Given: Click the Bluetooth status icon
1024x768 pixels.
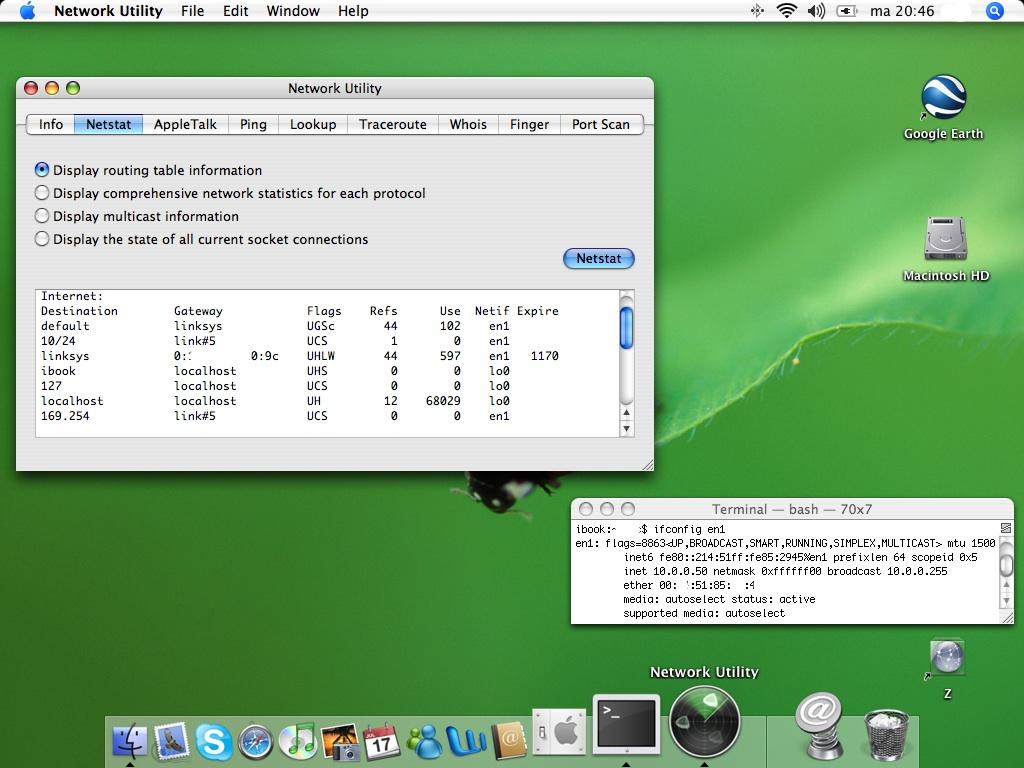Looking at the screenshot, I should 757,10.
